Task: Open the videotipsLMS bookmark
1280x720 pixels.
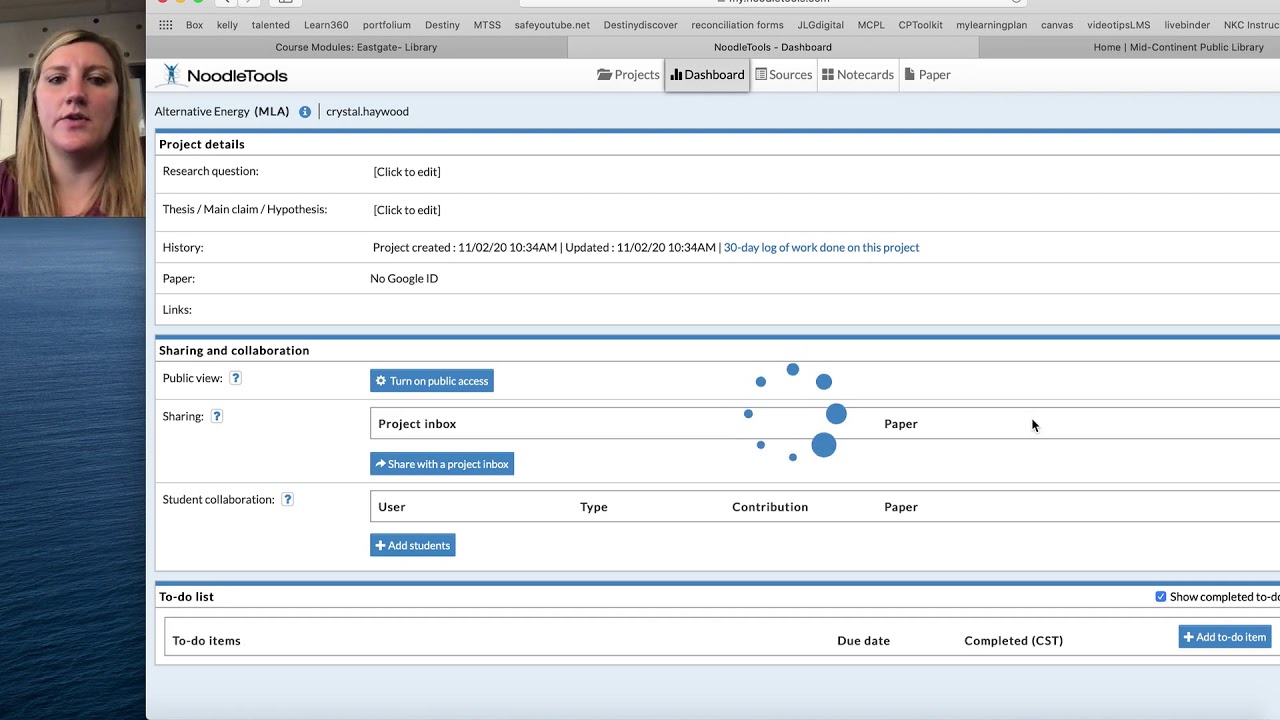Action: tap(1119, 25)
